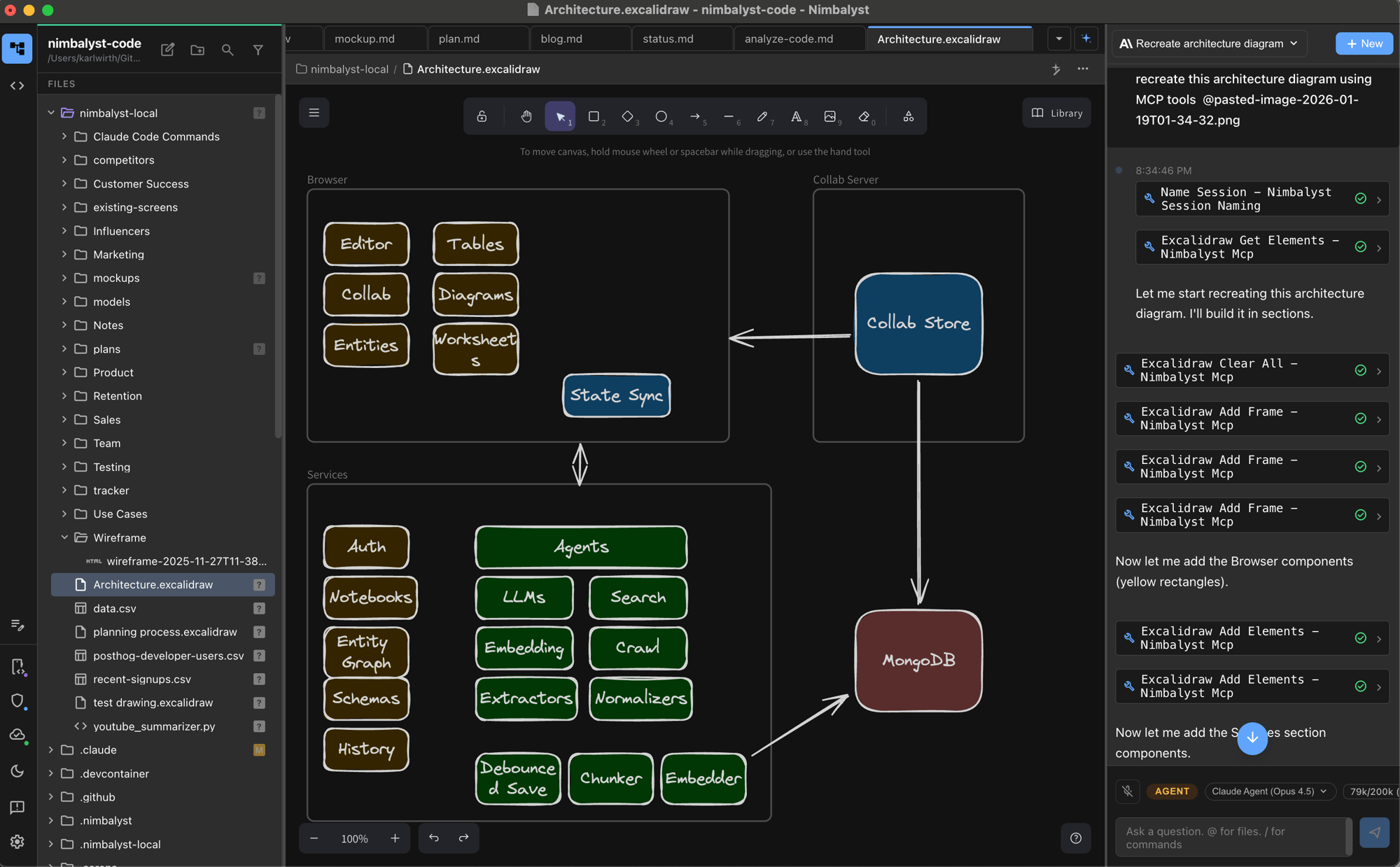This screenshot has height=867, width=1400.
Task: Click the chat message input field
Action: click(x=1231, y=838)
